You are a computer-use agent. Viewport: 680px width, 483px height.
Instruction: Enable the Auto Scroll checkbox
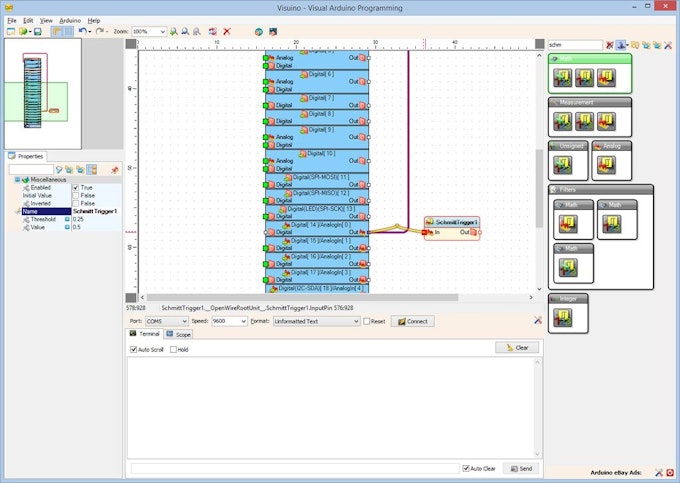134,349
